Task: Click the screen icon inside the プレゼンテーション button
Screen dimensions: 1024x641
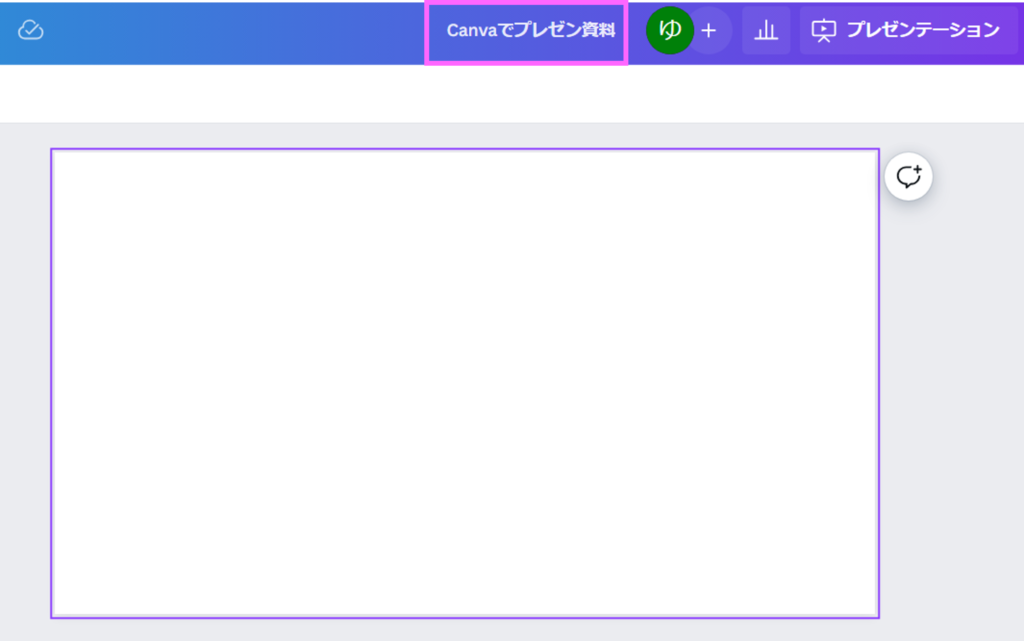Action: 823,31
